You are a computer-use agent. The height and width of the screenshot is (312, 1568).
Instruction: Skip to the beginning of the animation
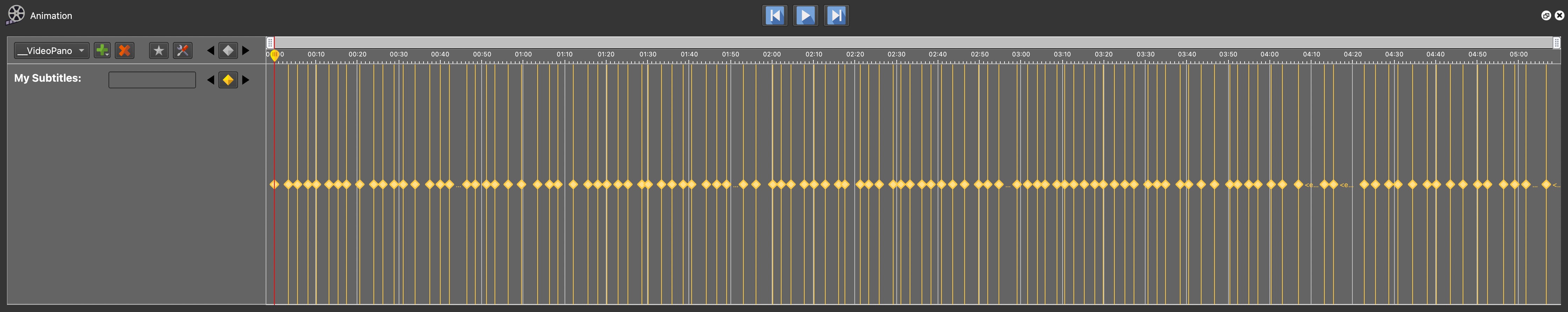774,15
